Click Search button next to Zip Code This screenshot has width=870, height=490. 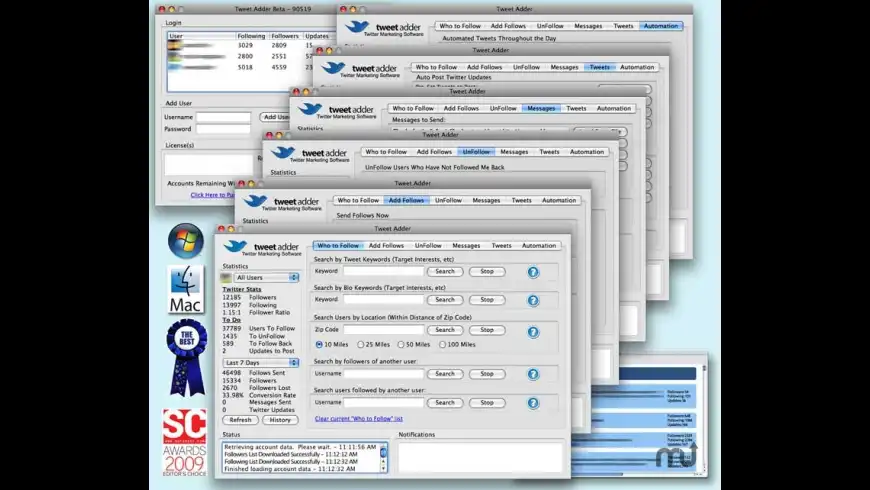coord(445,330)
